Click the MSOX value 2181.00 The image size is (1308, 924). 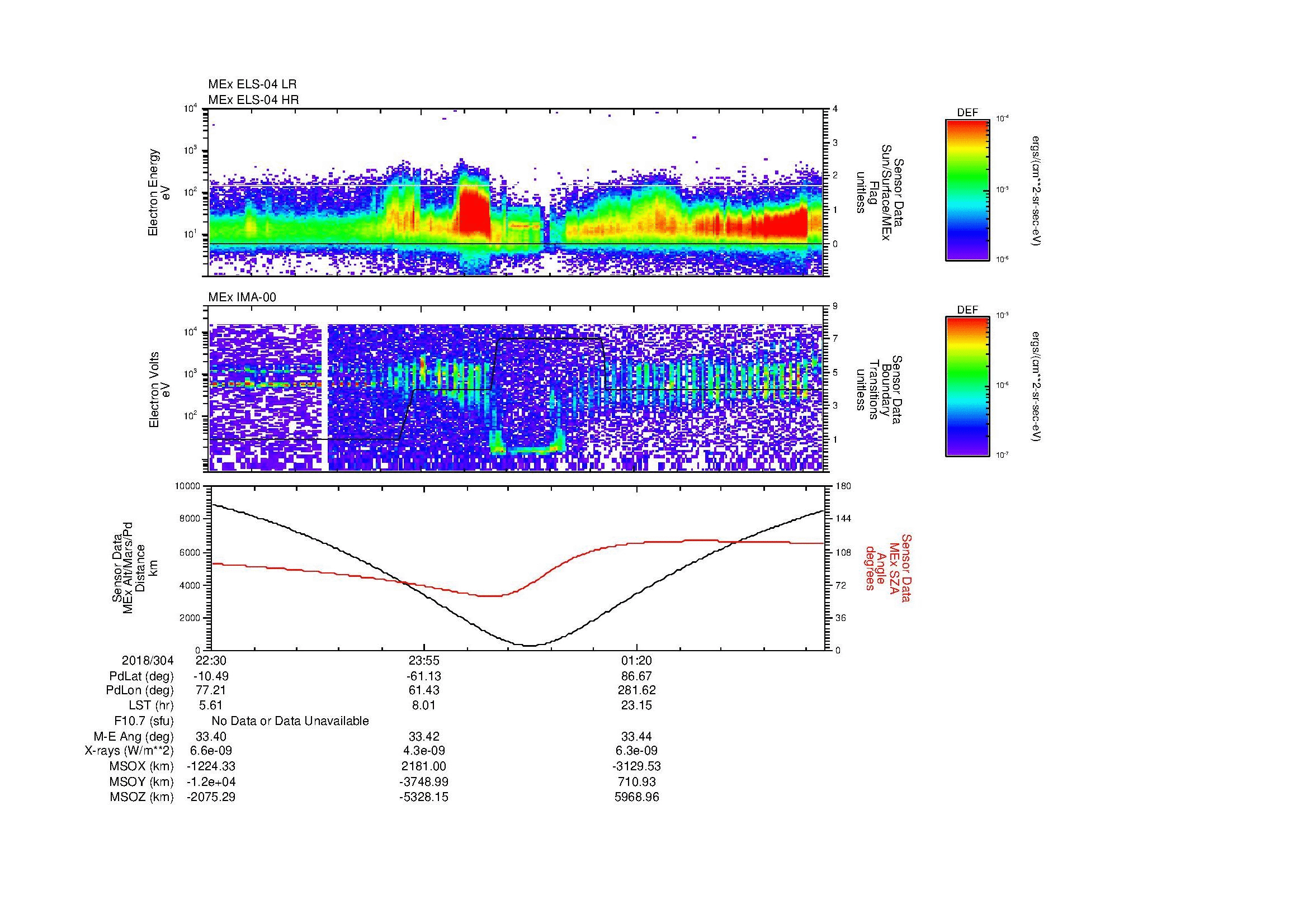point(423,766)
